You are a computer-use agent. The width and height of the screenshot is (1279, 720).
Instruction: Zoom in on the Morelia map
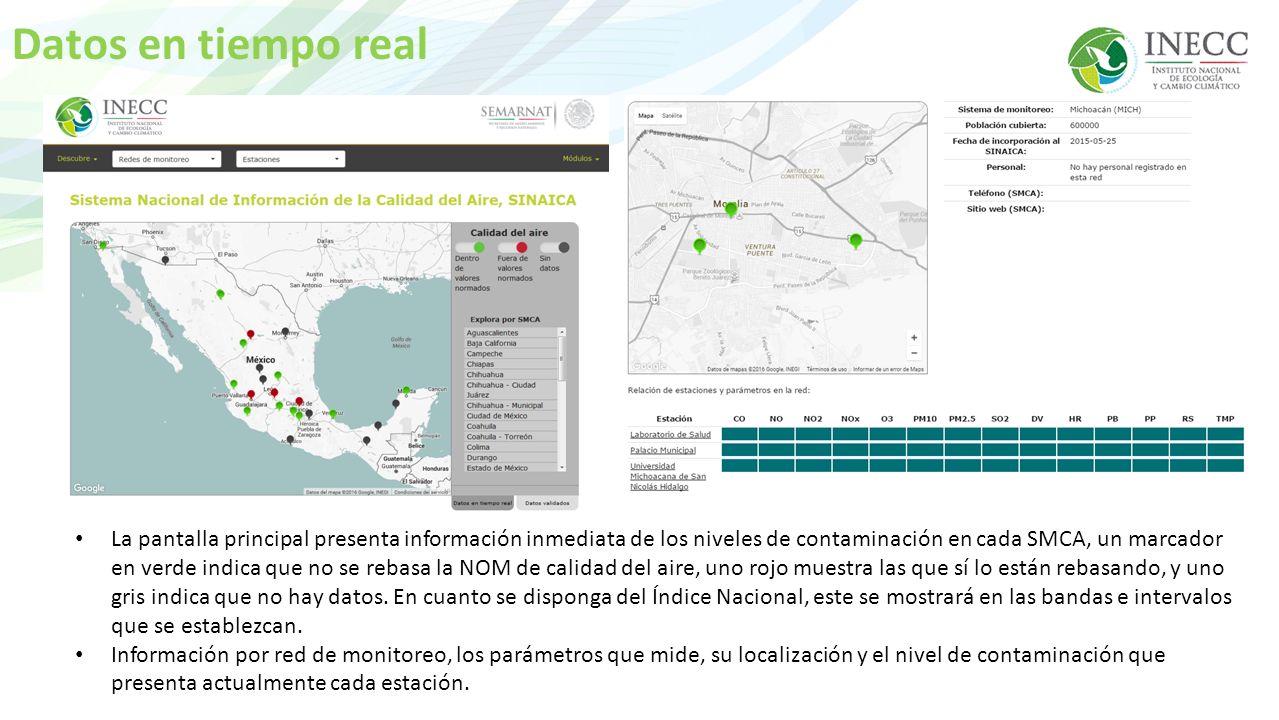tap(914, 338)
